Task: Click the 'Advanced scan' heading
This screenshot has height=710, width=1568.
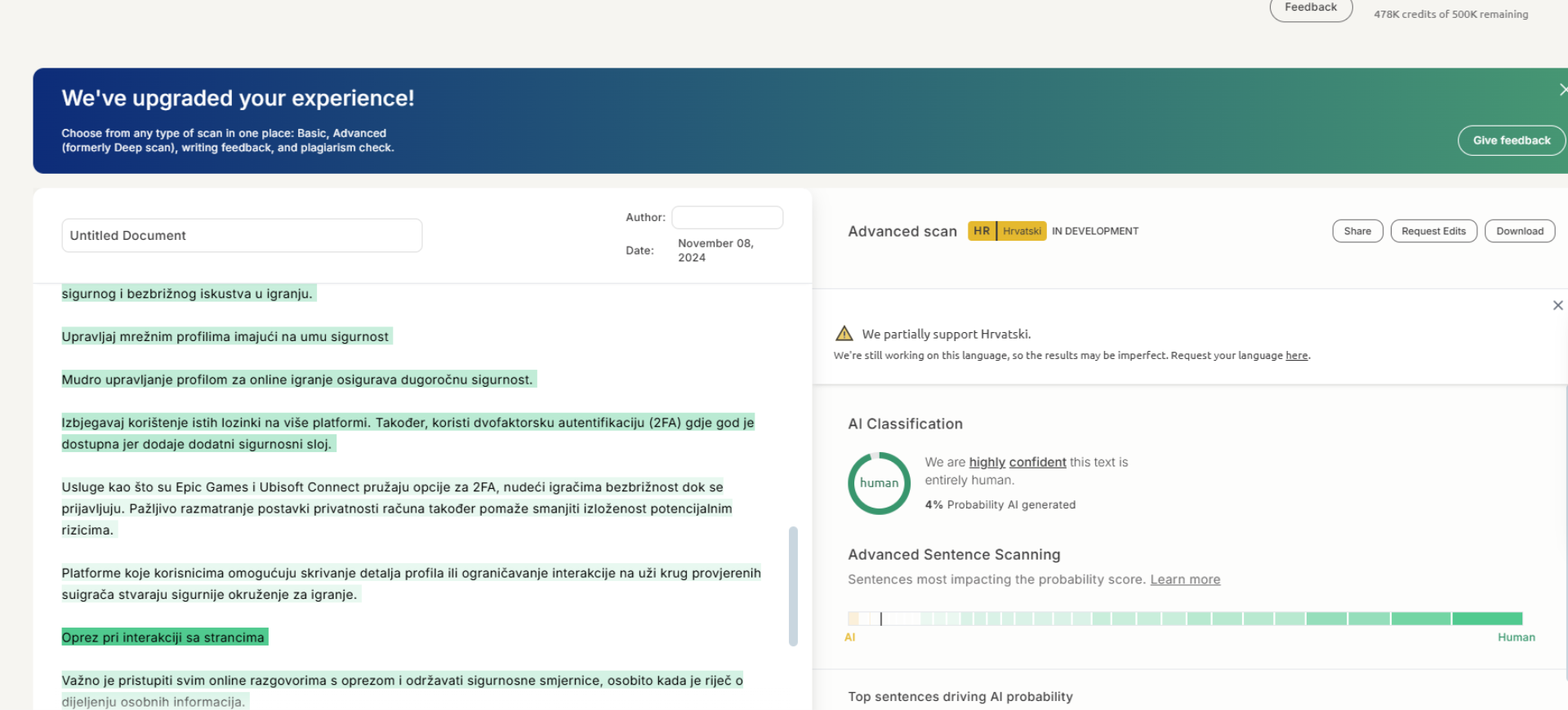Action: 902,232
